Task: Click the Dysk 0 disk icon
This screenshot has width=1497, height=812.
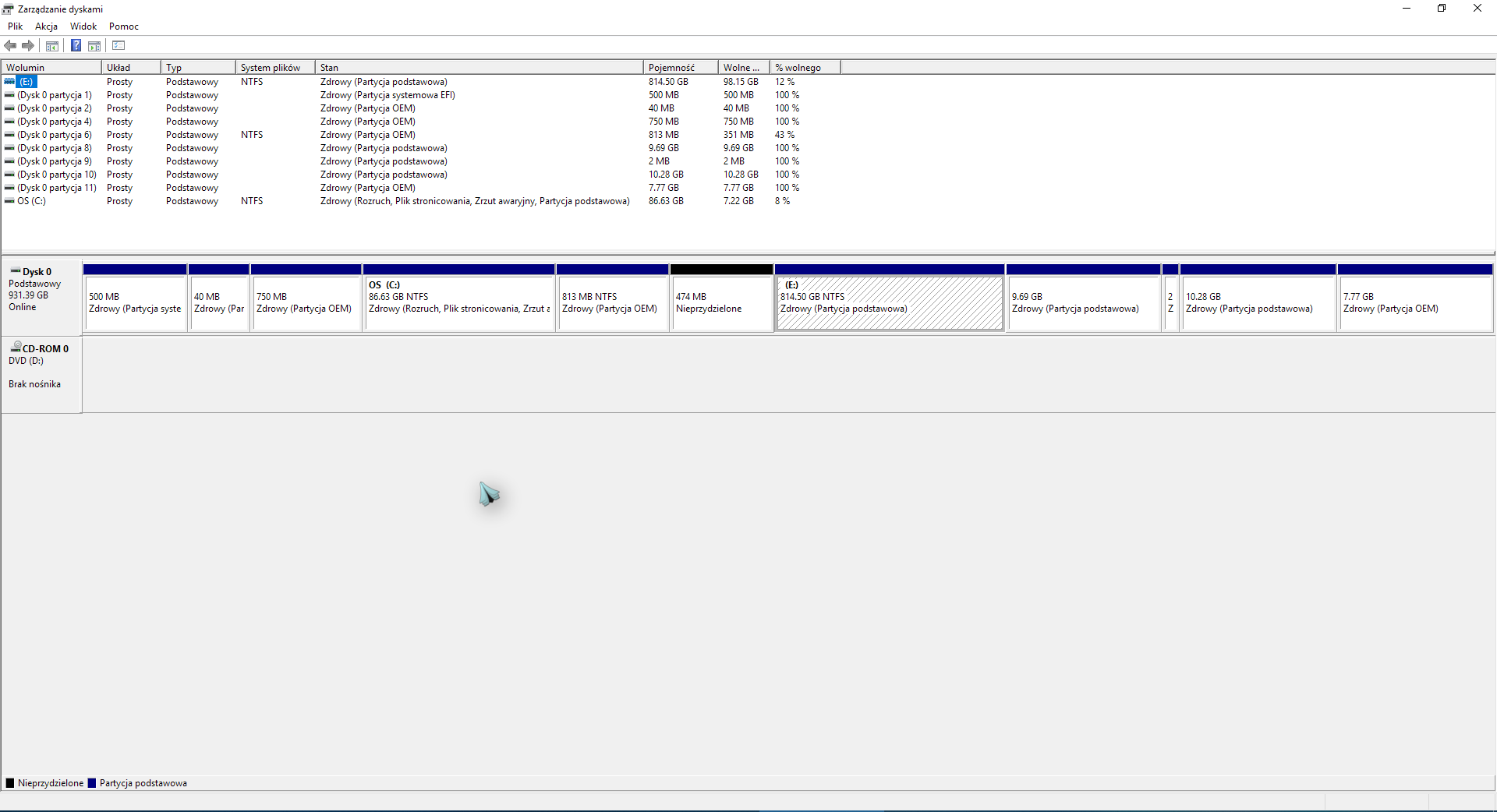Action: [15, 271]
